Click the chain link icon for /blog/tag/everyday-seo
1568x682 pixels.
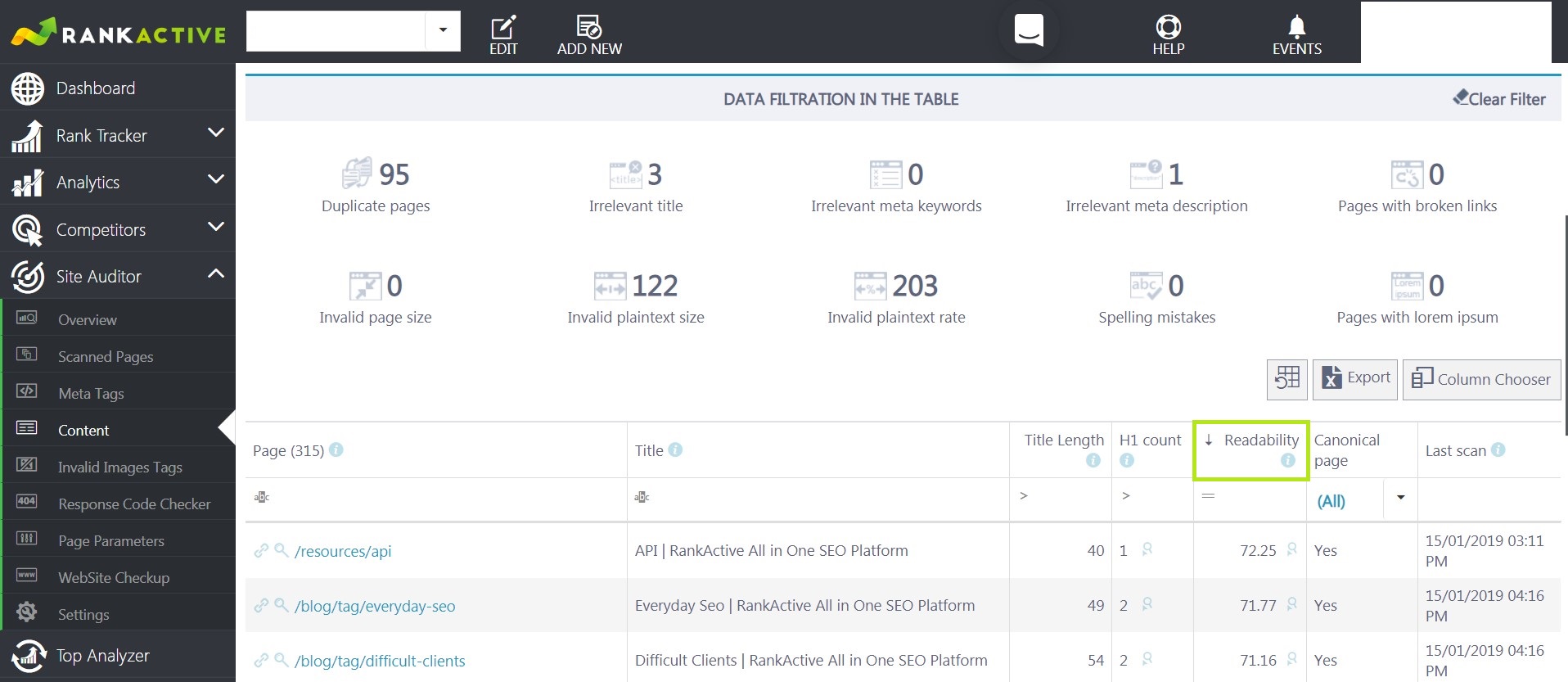pos(261,605)
